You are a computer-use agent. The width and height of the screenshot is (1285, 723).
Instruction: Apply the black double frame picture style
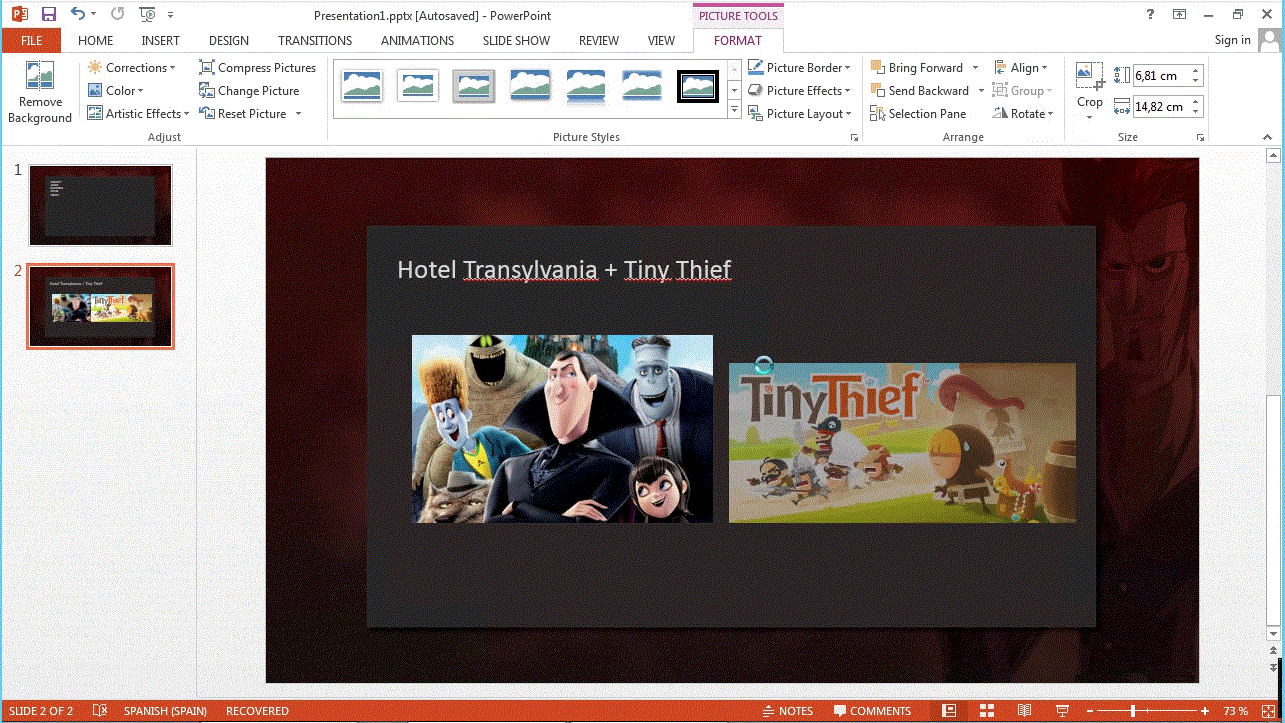click(x=698, y=86)
